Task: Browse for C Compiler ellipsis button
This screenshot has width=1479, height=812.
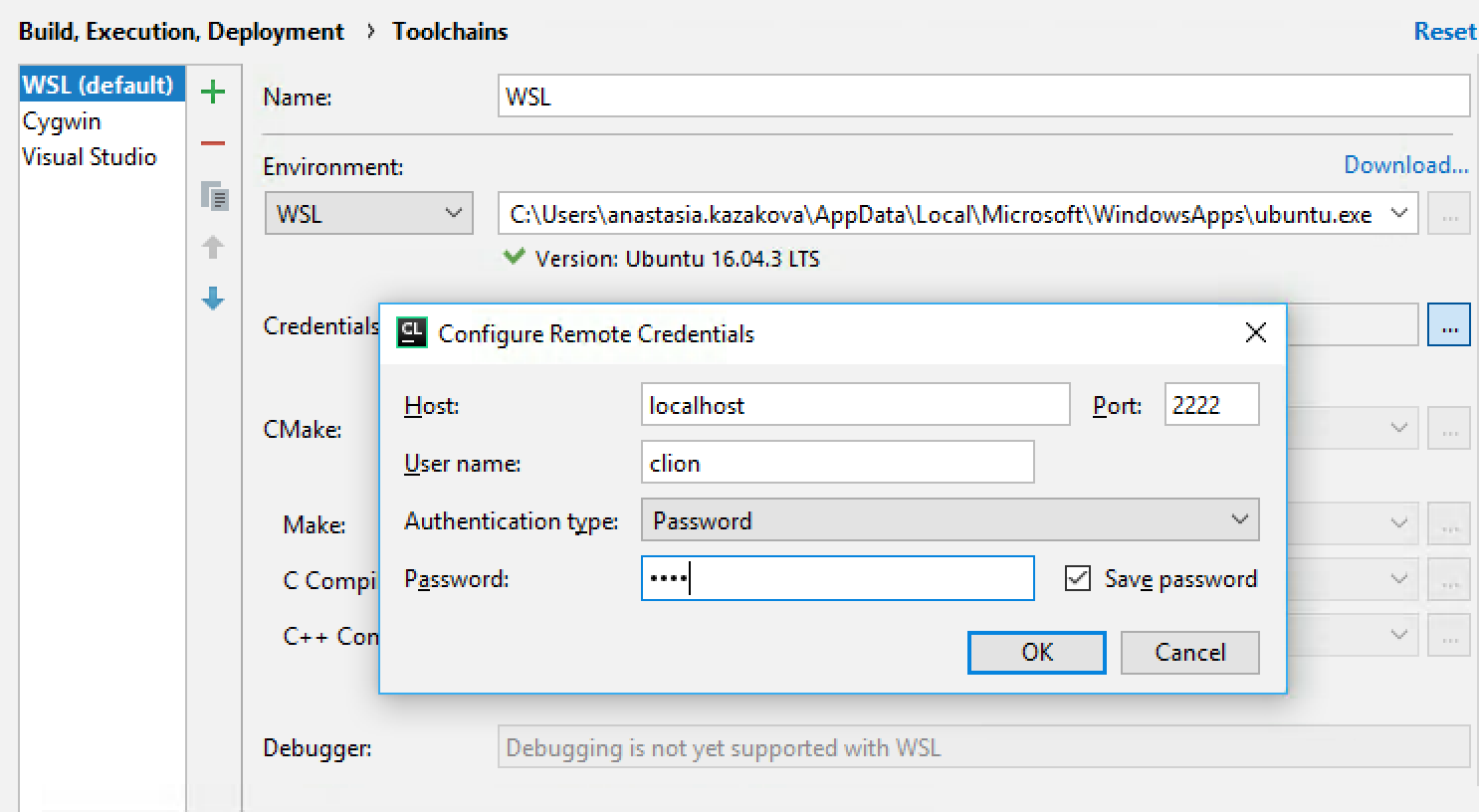Action: 1449,579
